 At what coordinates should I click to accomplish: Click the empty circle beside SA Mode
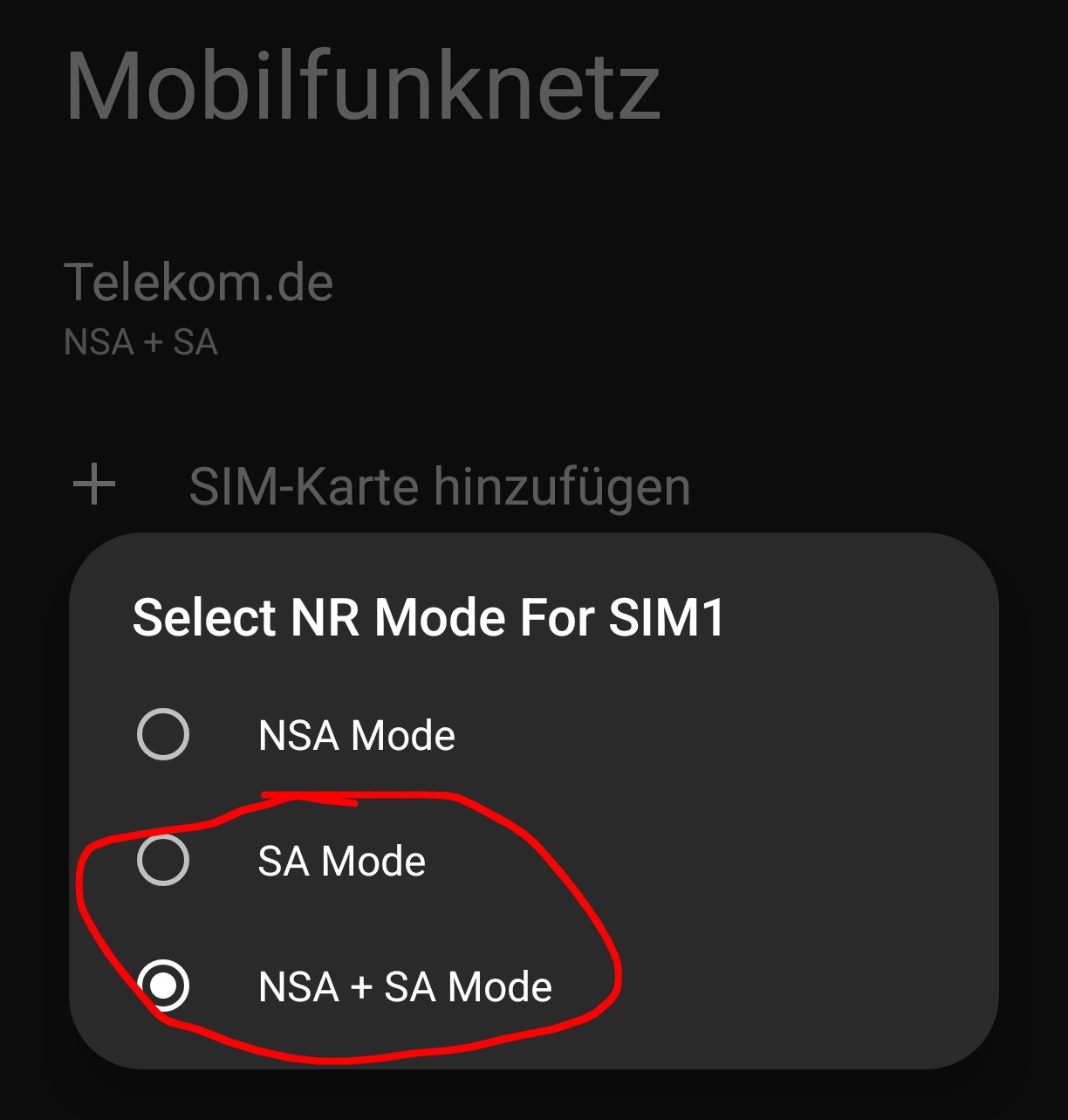(x=163, y=860)
